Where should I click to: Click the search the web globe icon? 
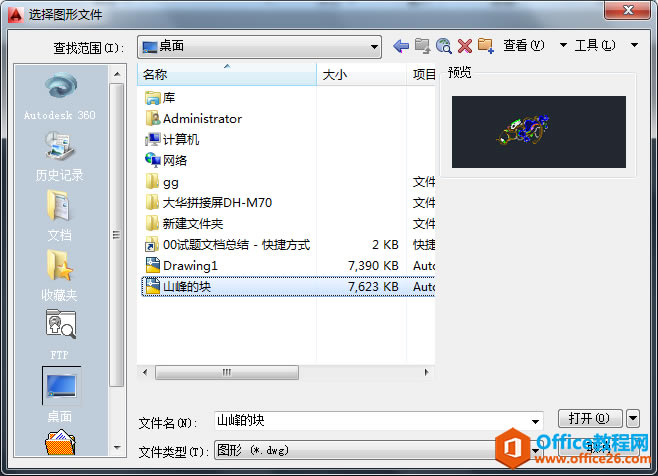click(x=443, y=45)
